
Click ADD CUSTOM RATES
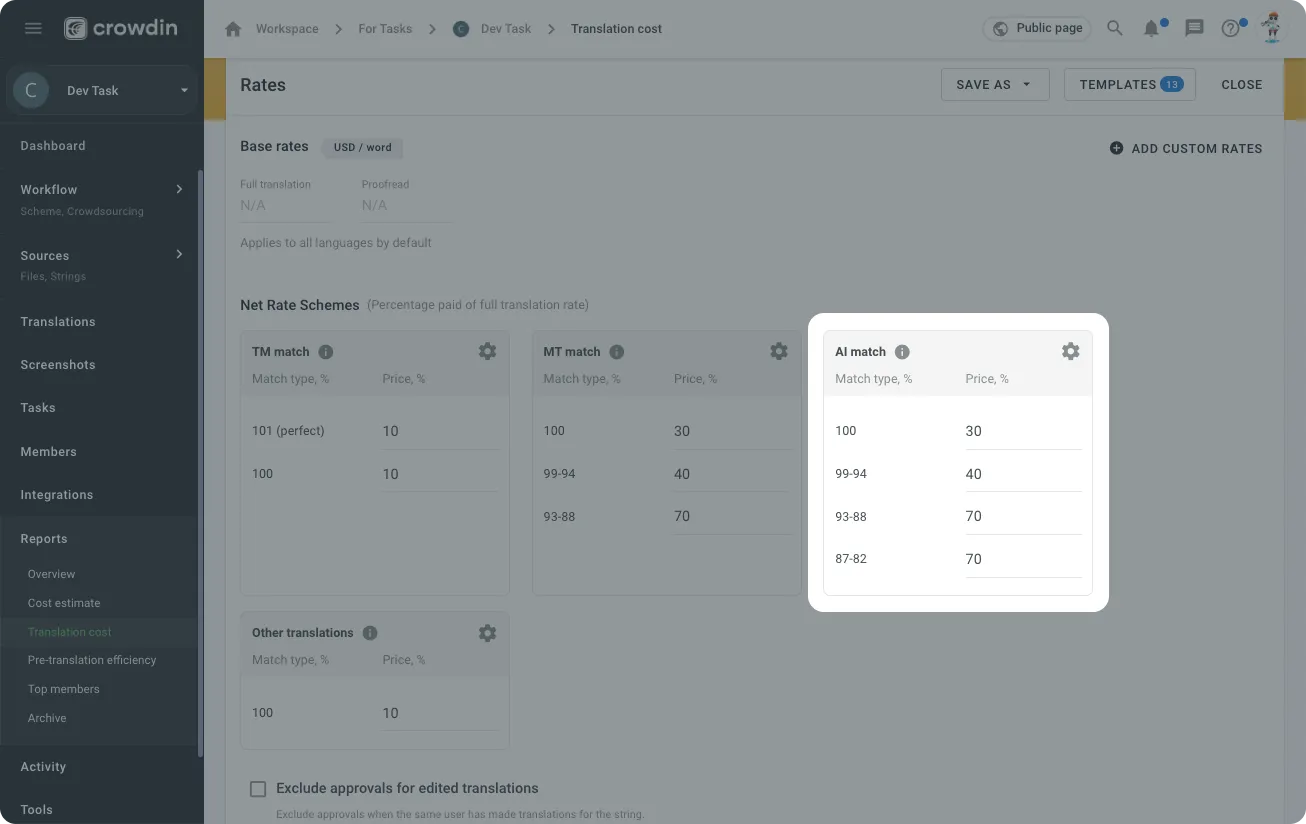click(x=1186, y=149)
